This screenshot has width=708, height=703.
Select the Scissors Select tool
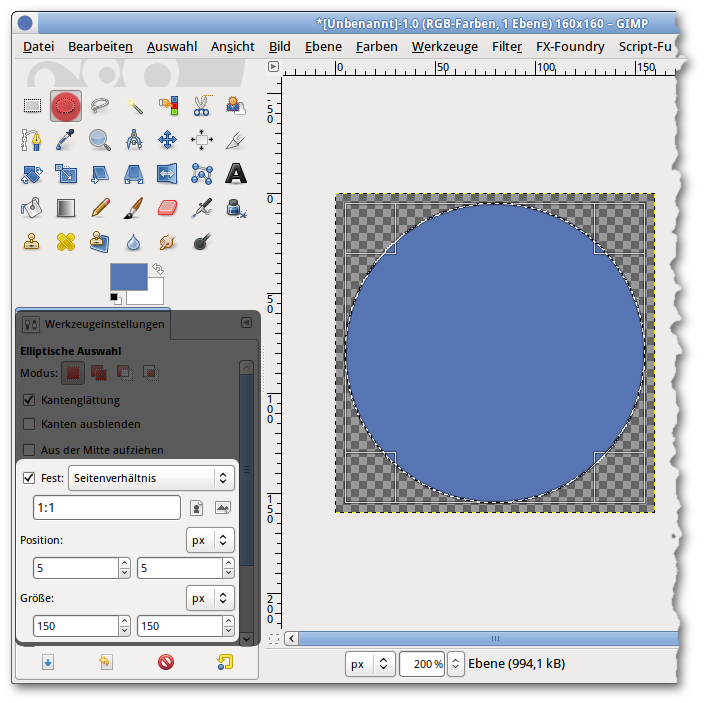pos(202,106)
